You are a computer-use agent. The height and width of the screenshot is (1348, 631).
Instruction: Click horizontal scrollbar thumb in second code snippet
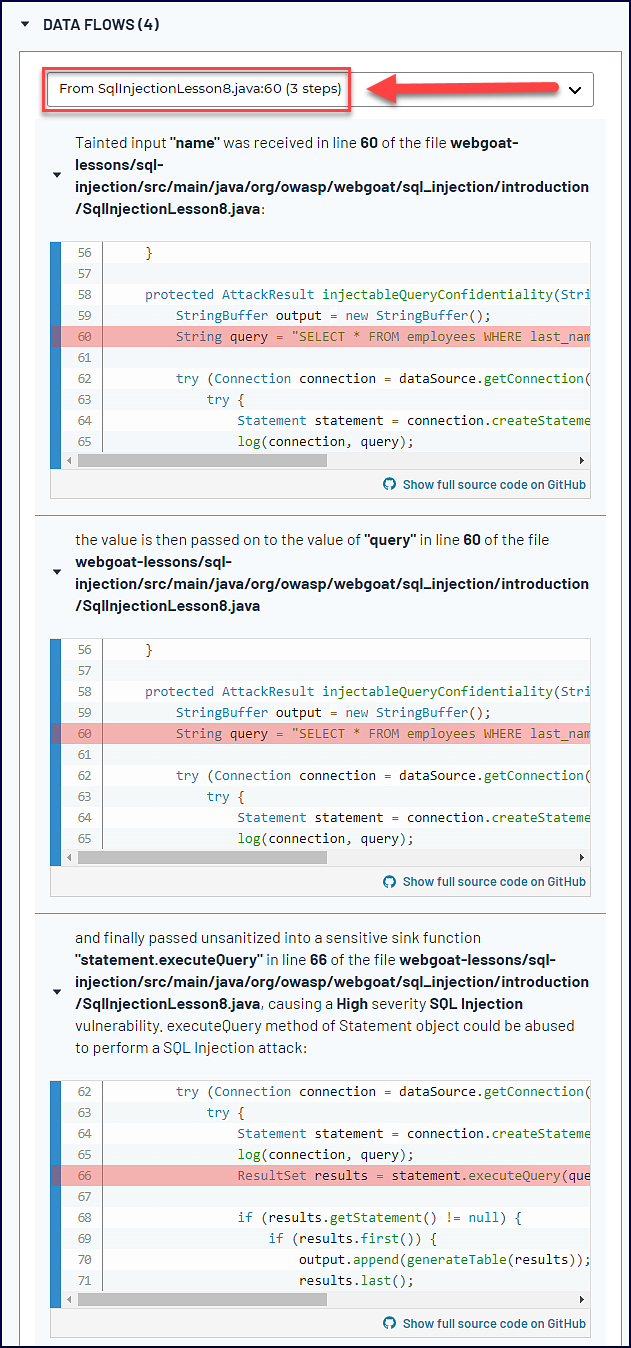[202, 858]
